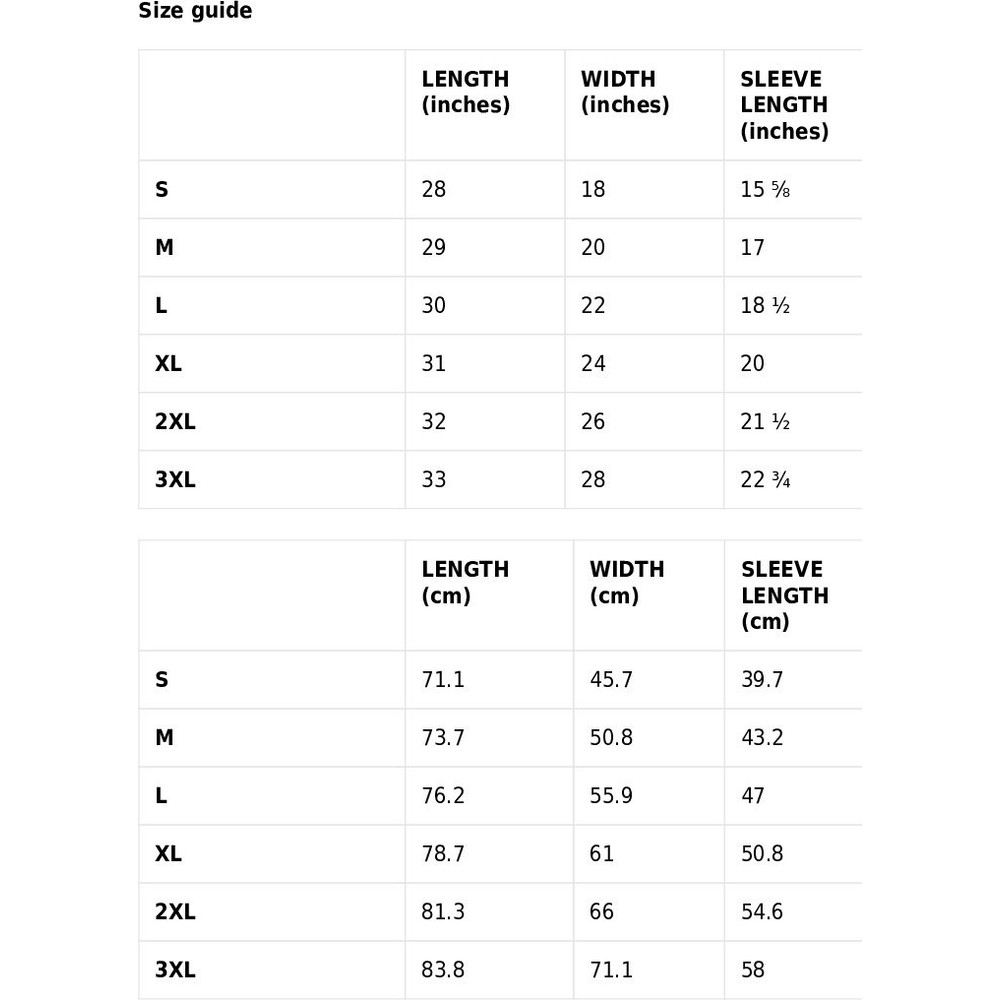Select the 83.8 length value for 3XL

443,970
